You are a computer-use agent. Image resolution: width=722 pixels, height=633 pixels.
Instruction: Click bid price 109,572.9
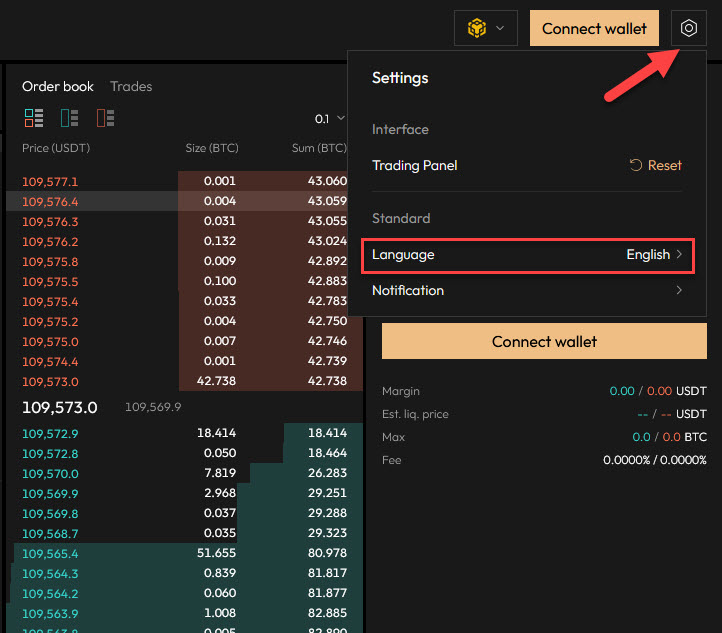(50, 433)
